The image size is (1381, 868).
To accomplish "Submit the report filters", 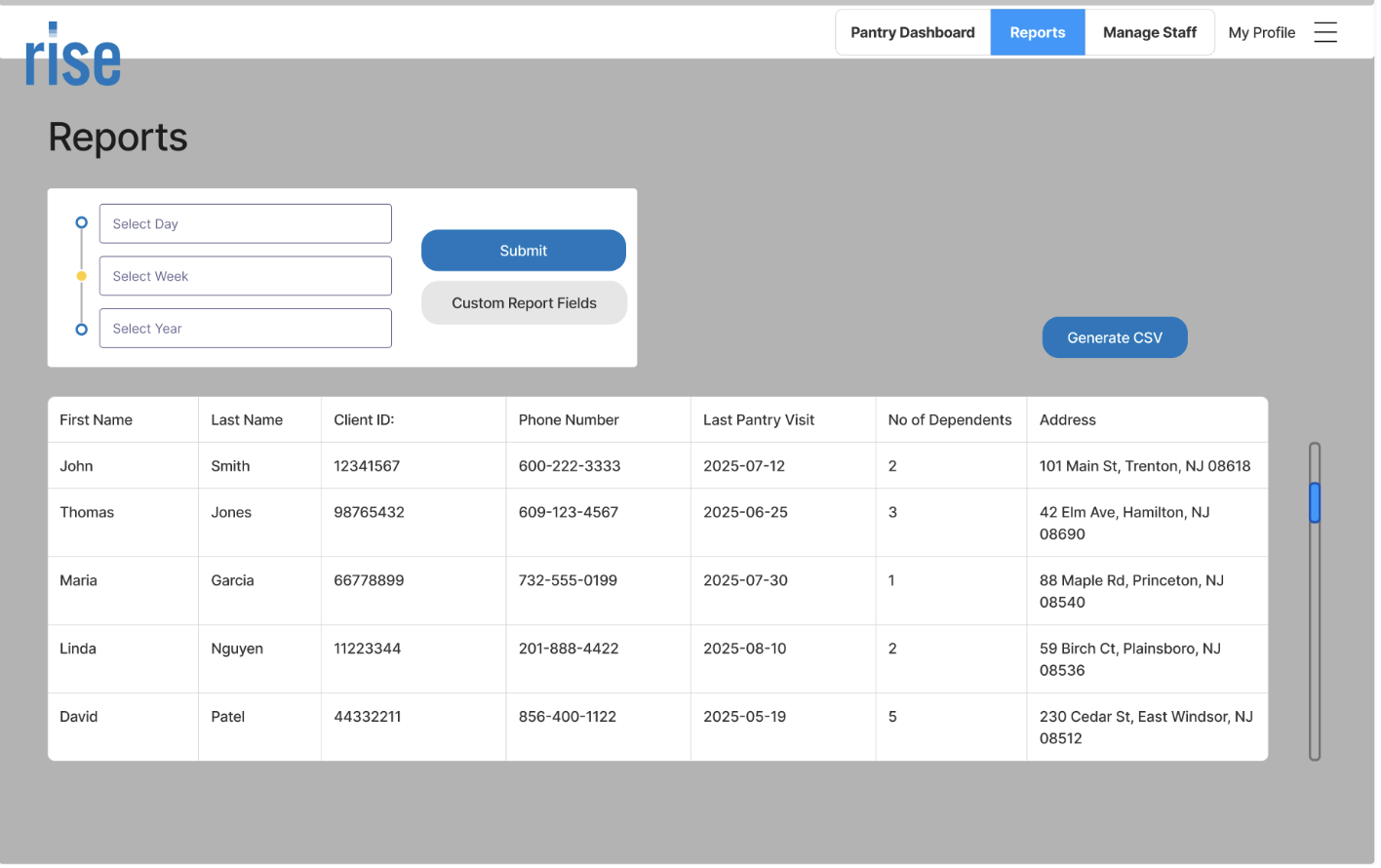I will (x=523, y=250).
